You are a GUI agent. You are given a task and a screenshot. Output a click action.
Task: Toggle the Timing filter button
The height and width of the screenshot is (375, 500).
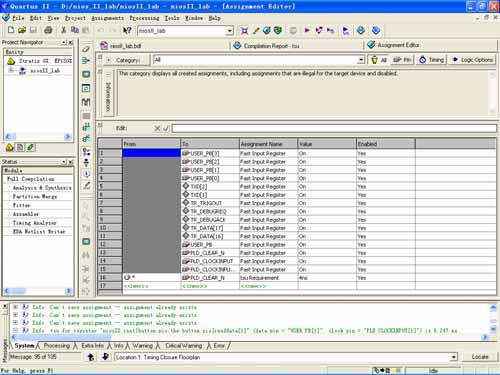432,60
